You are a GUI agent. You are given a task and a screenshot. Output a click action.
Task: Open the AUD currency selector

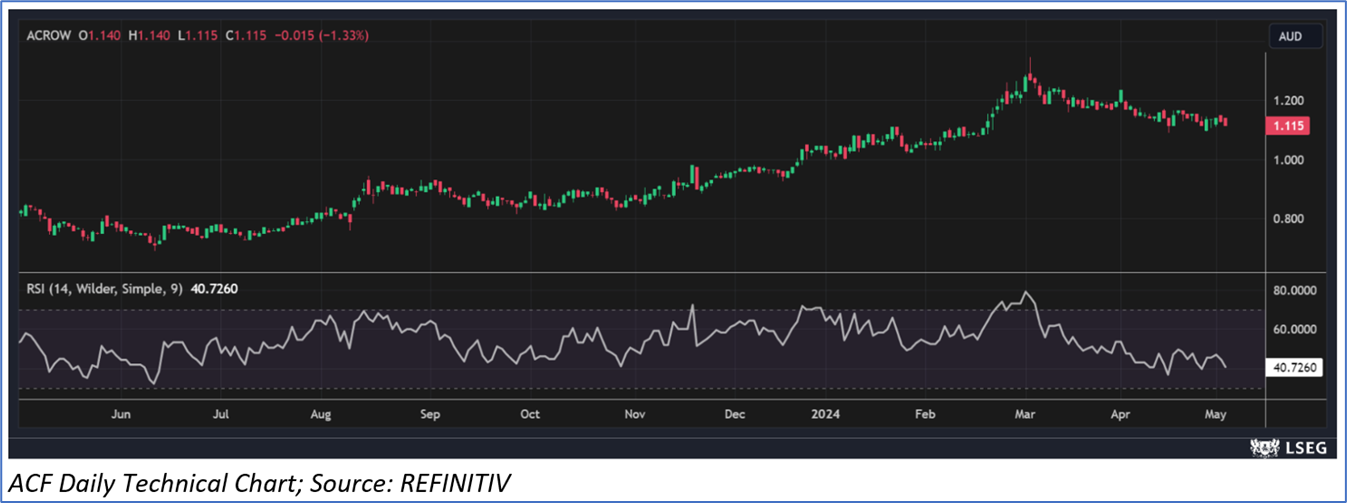[1290, 36]
